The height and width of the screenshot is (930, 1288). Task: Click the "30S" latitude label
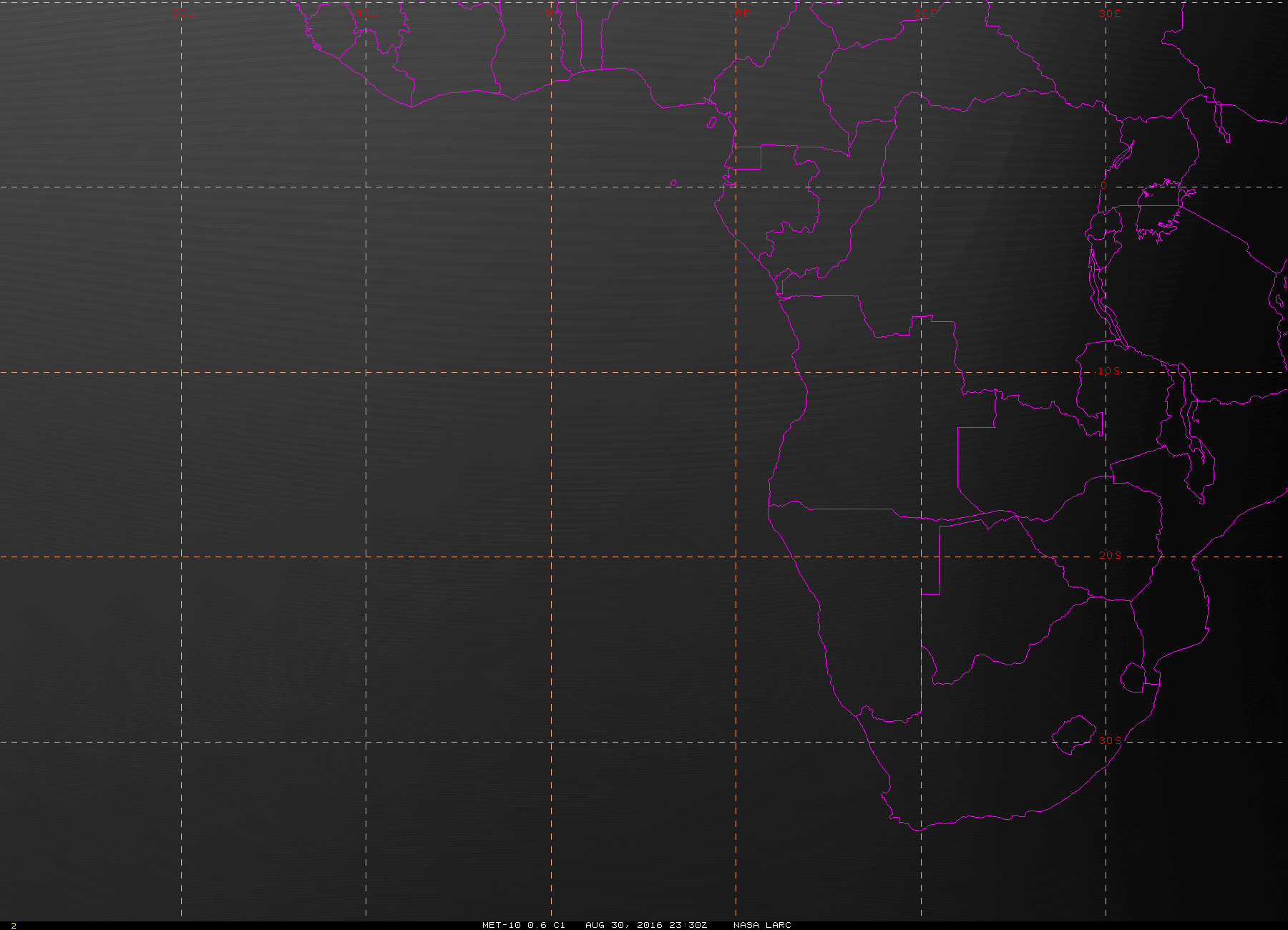(1110, 740)
